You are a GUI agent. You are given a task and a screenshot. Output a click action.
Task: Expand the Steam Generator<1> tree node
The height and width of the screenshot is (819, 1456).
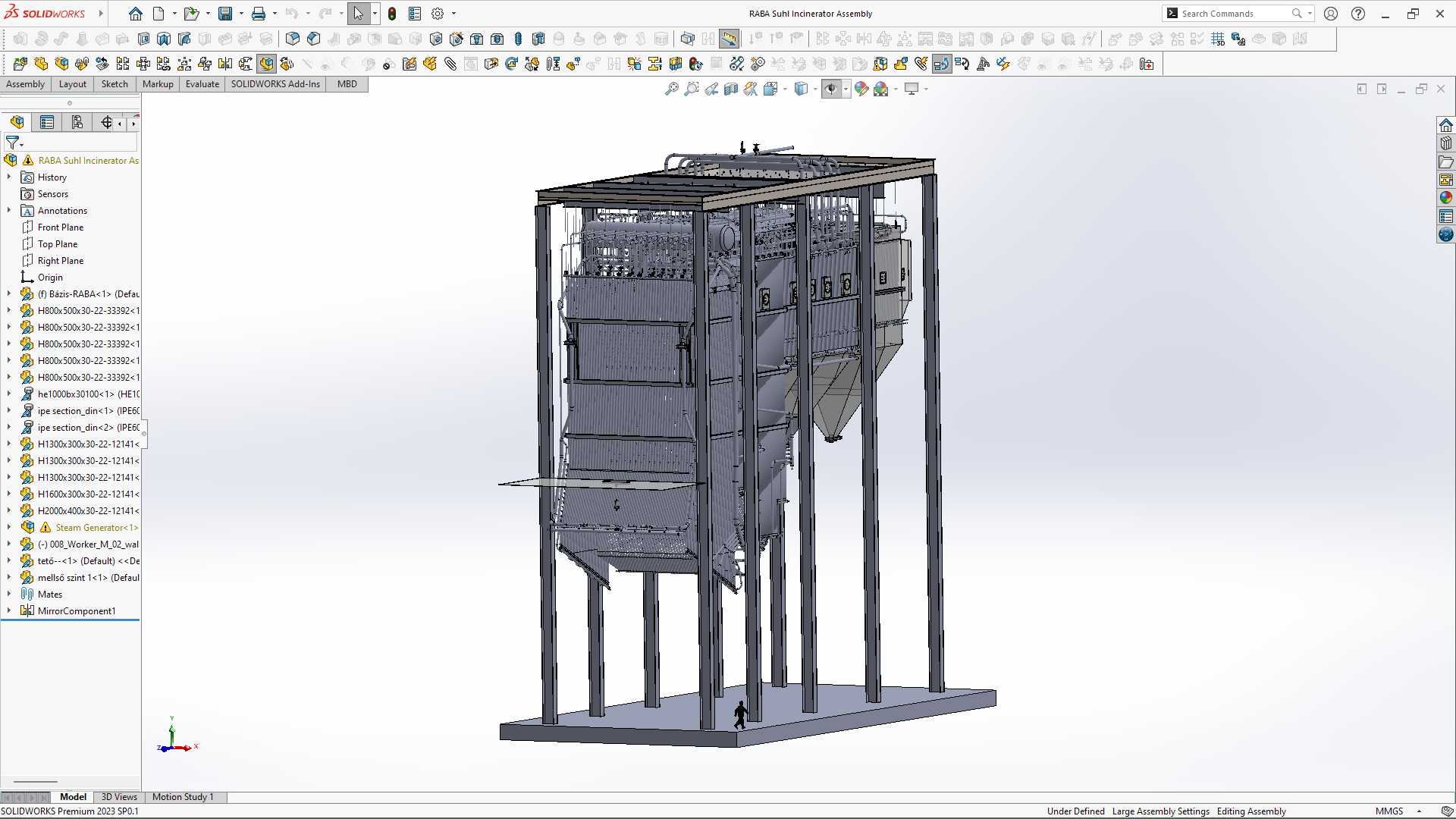click(9, 527)
